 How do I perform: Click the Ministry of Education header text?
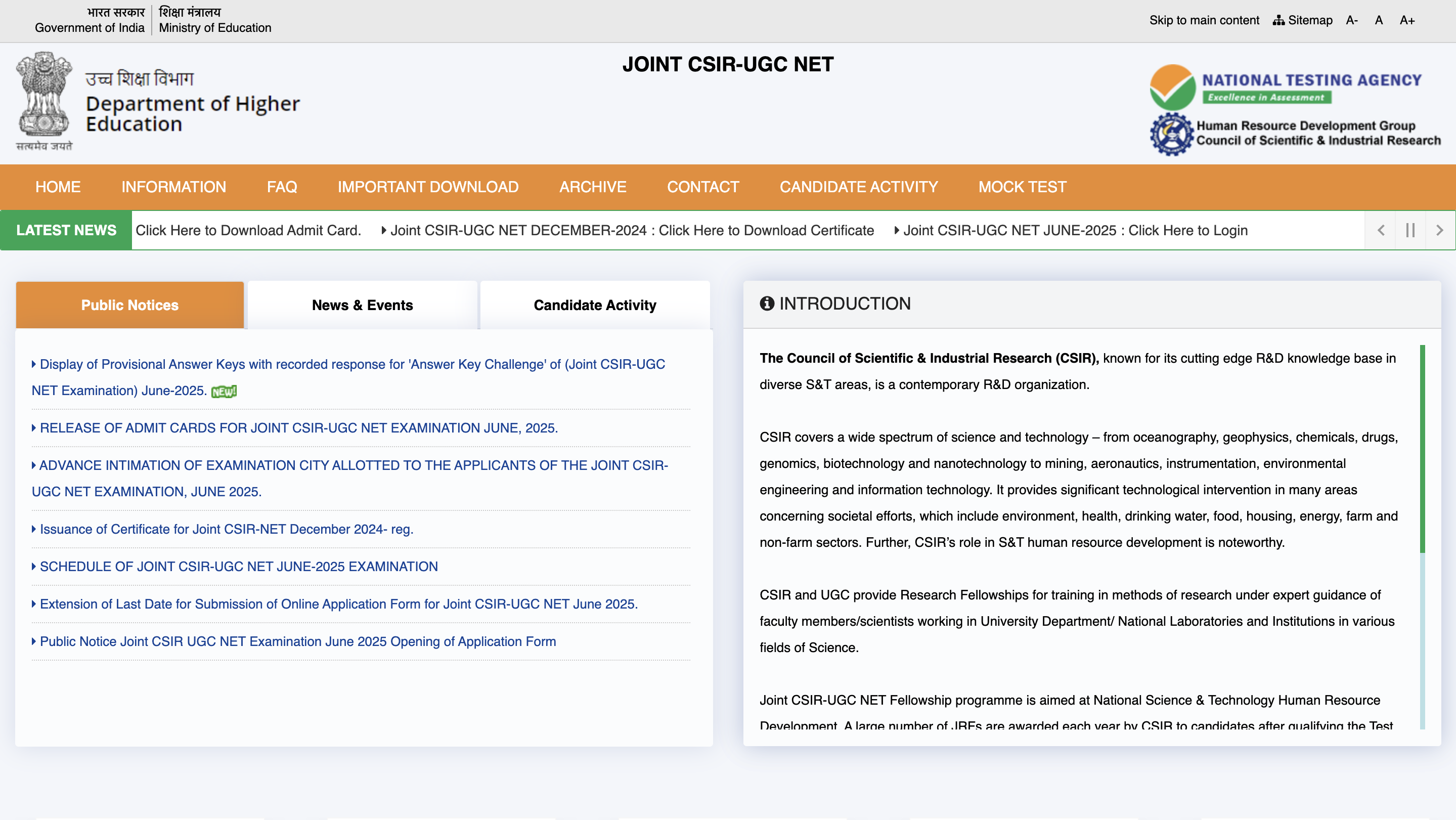pyautogui.click(x=215, y=28)
